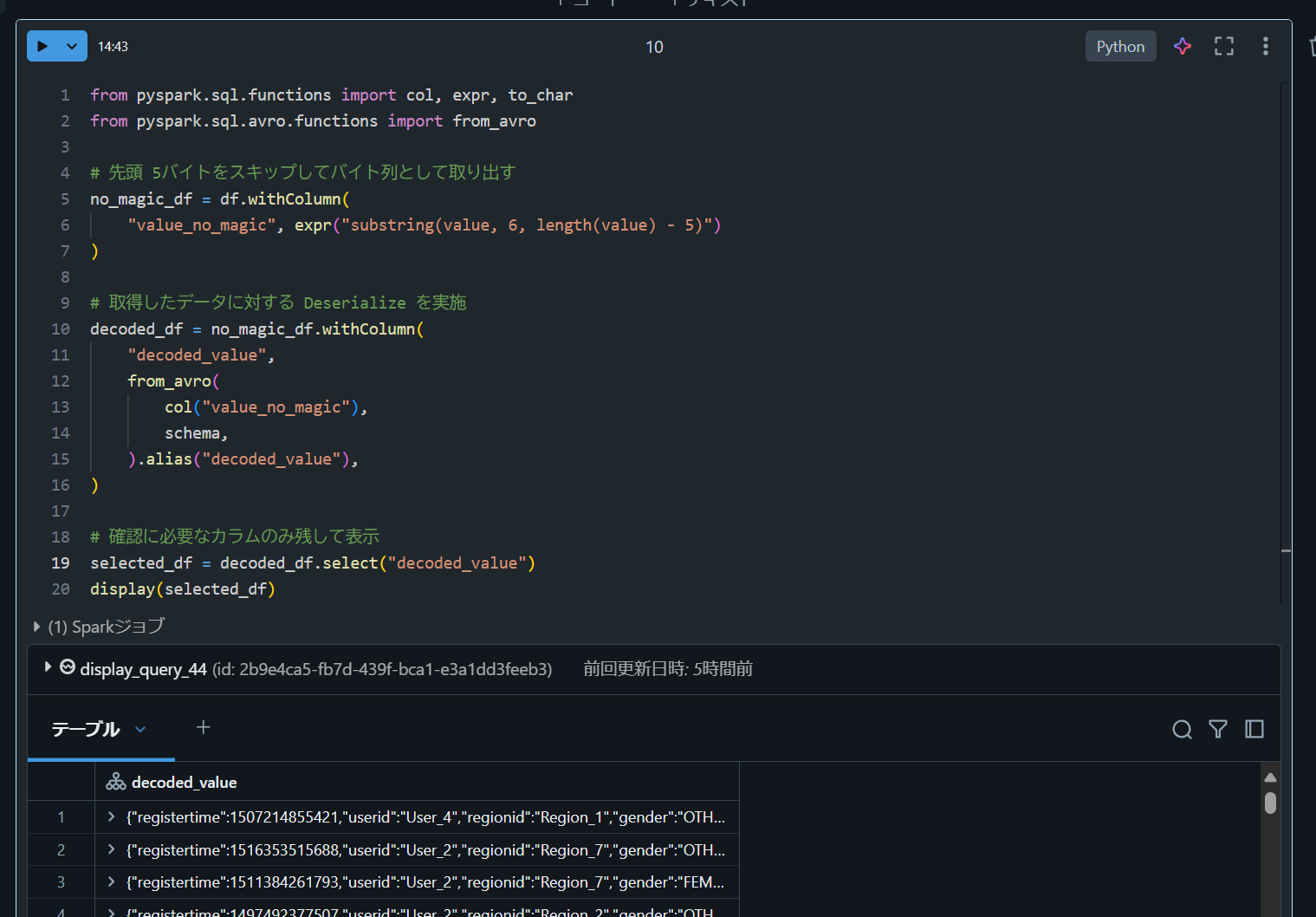Click the "value_no_magic" string on line 6
1316x917 pixels.
pyautogui.click(x=203, y=225)
